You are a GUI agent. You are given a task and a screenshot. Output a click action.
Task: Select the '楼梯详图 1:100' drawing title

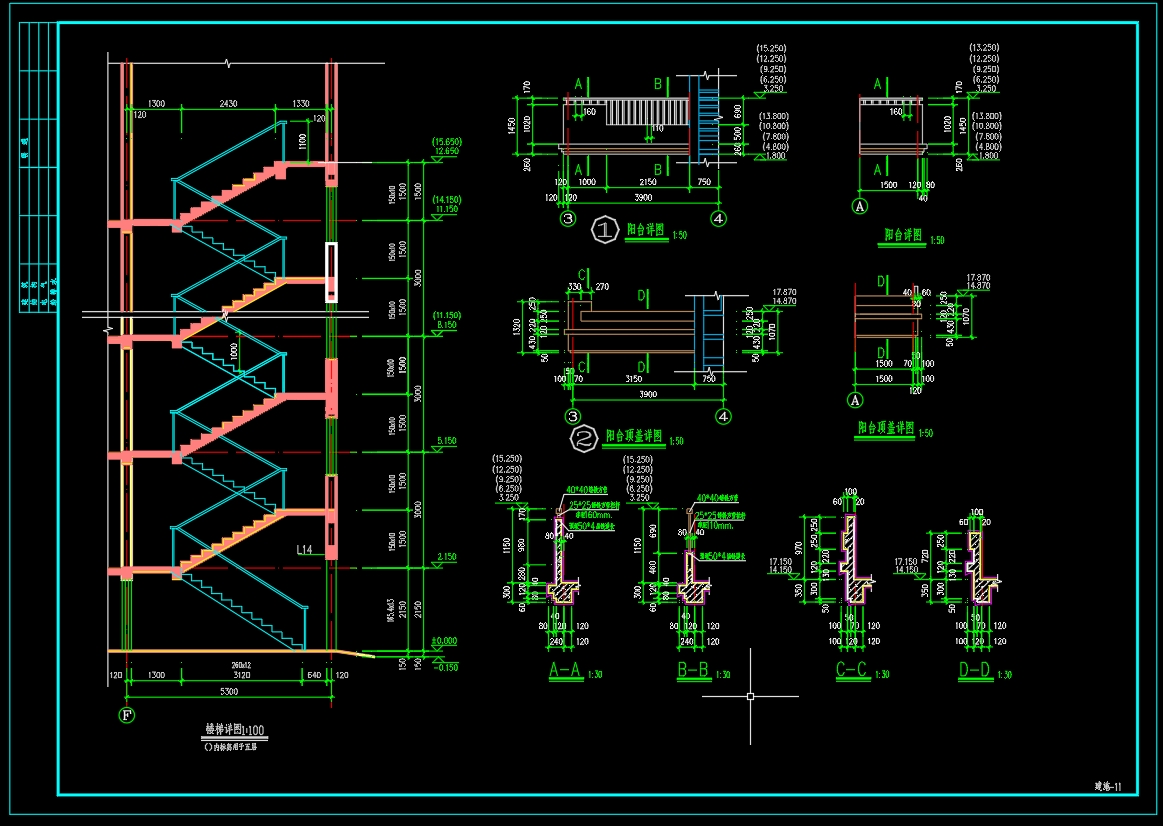[234, 730]
